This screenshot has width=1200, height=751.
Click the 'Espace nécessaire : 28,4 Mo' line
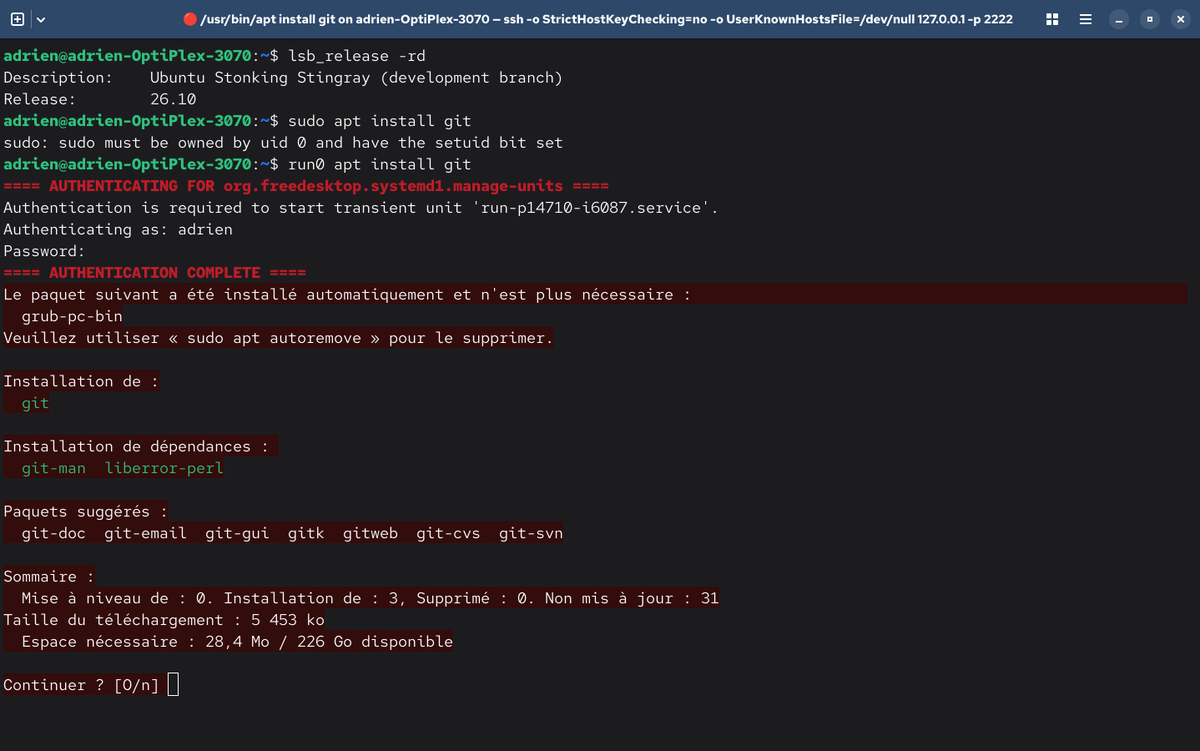coord(237,642)
